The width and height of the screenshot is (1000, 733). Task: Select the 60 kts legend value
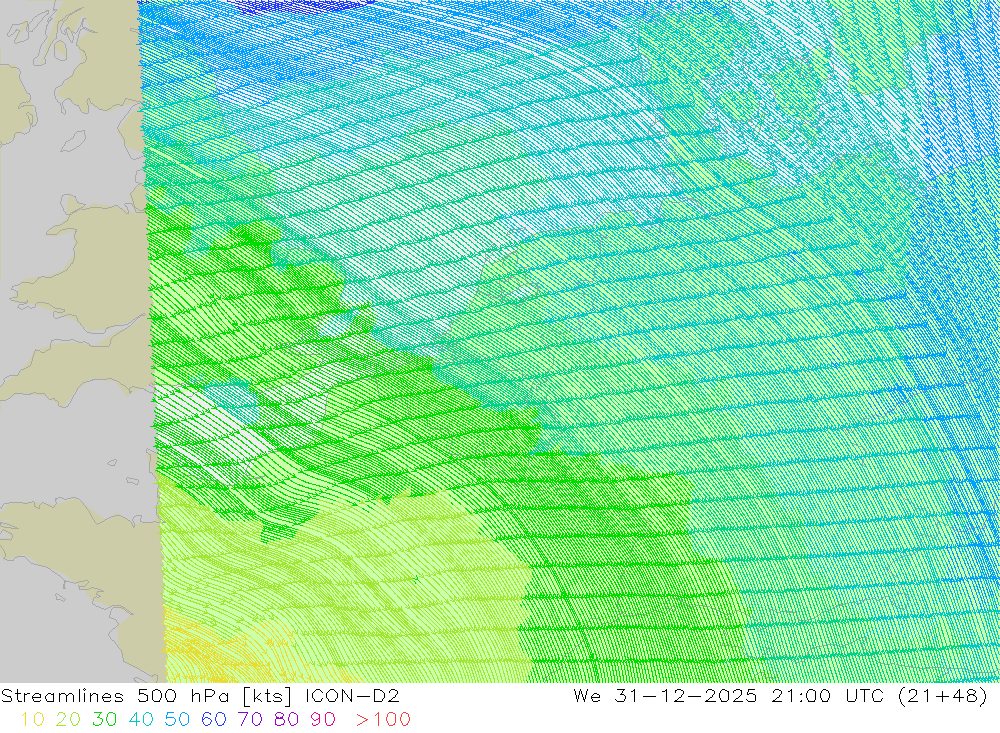pyautogui.click(x=214, y=720)
